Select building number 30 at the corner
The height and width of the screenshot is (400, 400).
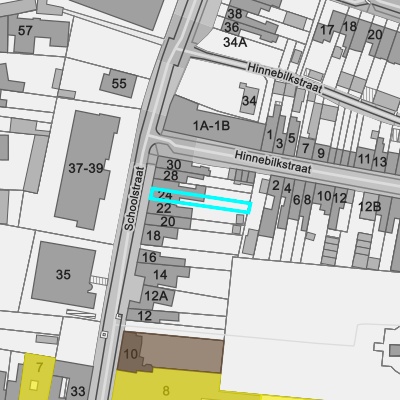click(x=174, y=164)
